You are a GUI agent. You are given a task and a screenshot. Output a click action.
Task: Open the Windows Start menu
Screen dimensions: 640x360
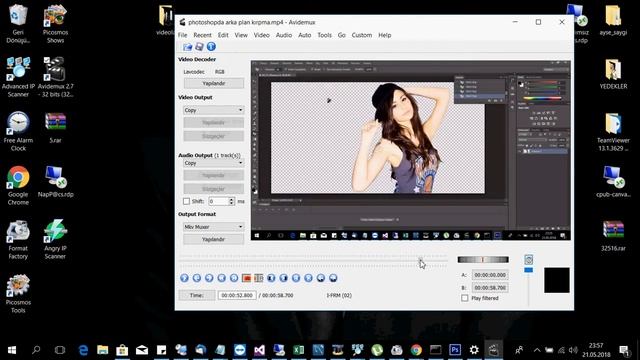[12, 350]
